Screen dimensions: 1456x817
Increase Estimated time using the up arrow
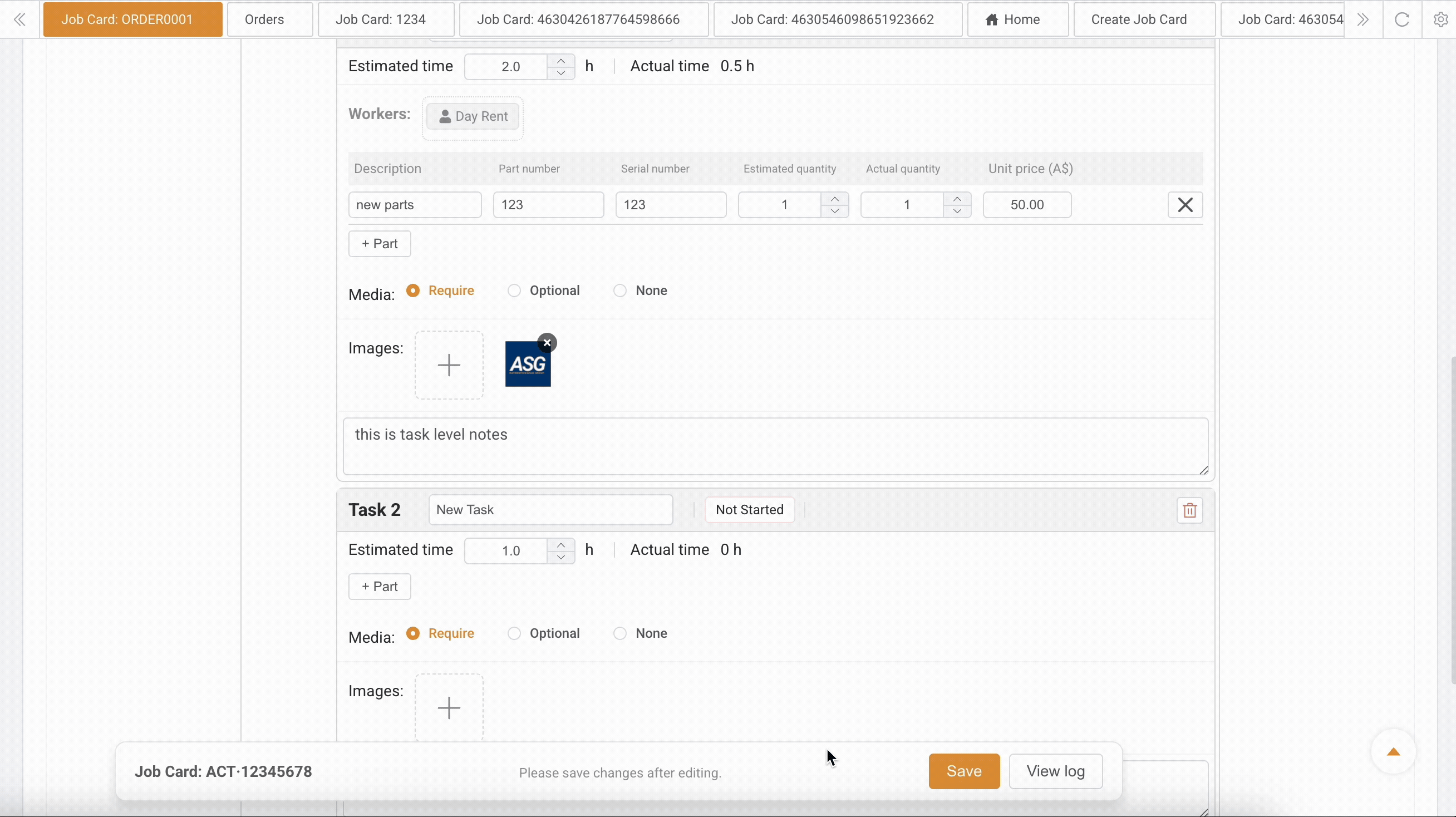click(x=561, y=60)
